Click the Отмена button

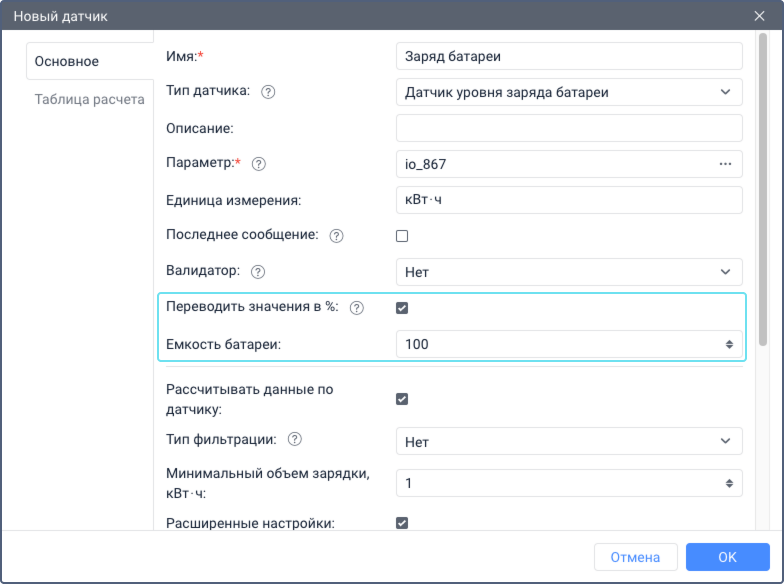pos(635,557)
